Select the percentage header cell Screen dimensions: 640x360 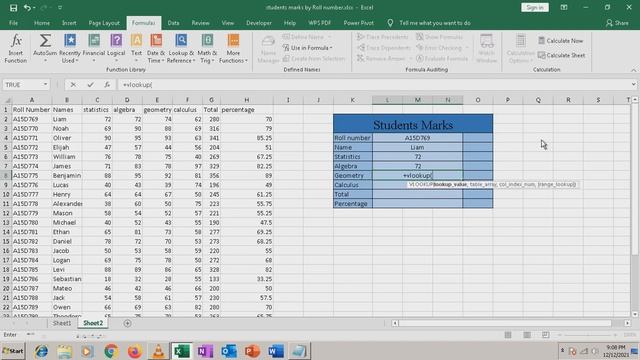click(247, 110)
